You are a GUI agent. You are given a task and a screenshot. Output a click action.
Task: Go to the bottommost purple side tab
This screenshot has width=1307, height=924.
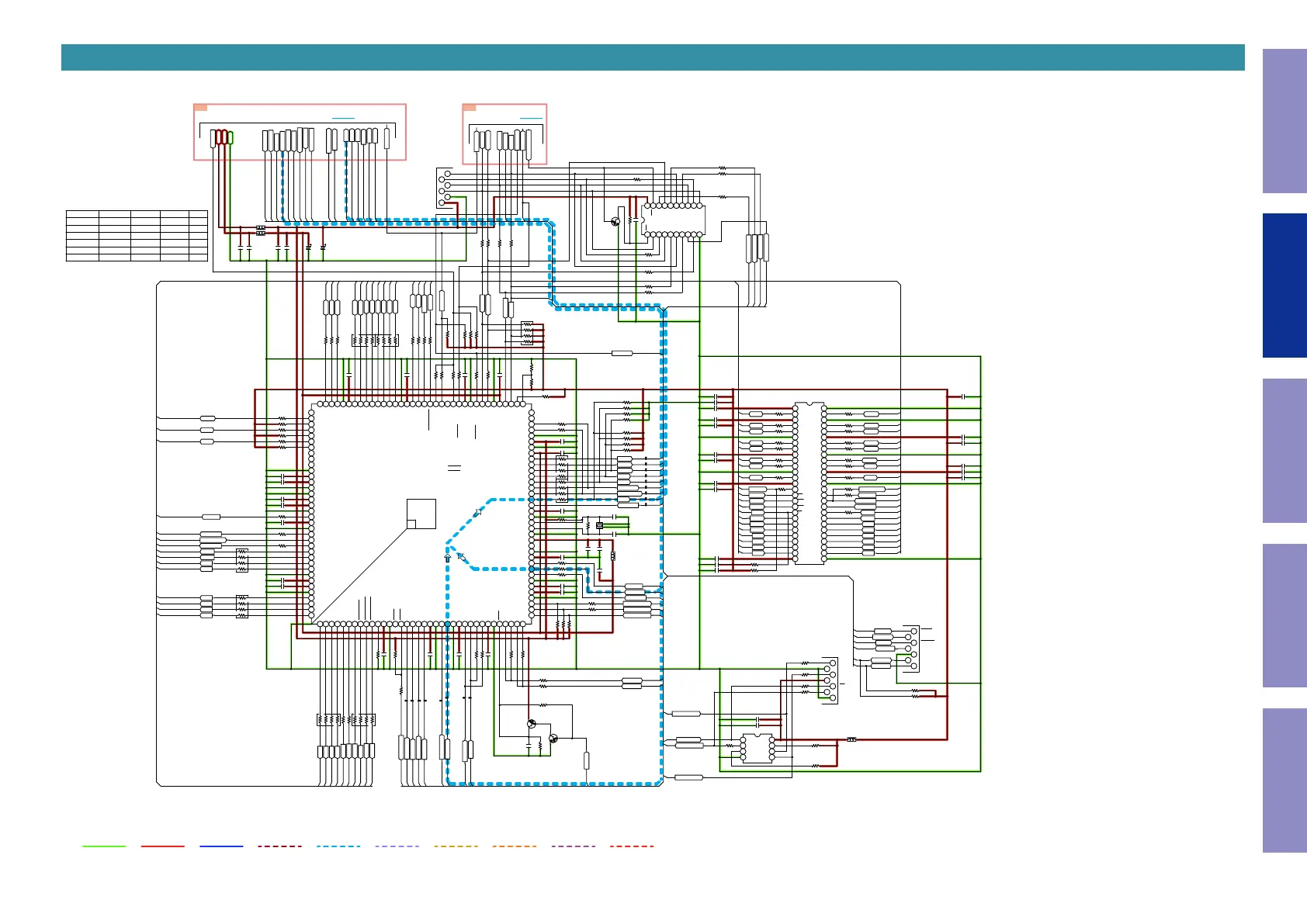[1284, 780]
